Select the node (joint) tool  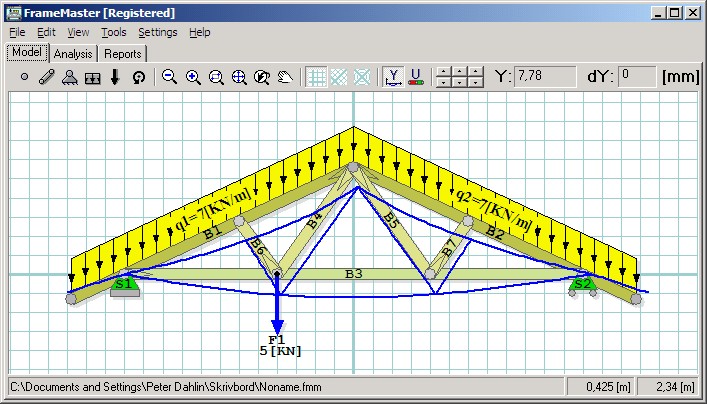25,77
